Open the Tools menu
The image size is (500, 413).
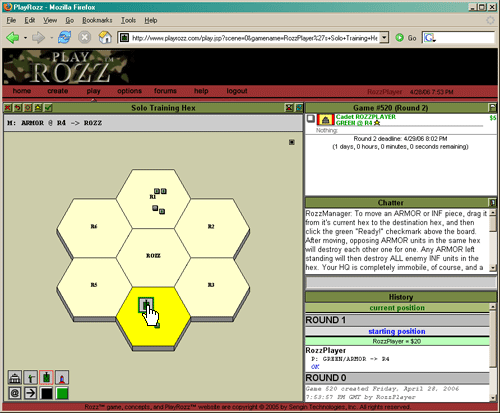[128, 20]
